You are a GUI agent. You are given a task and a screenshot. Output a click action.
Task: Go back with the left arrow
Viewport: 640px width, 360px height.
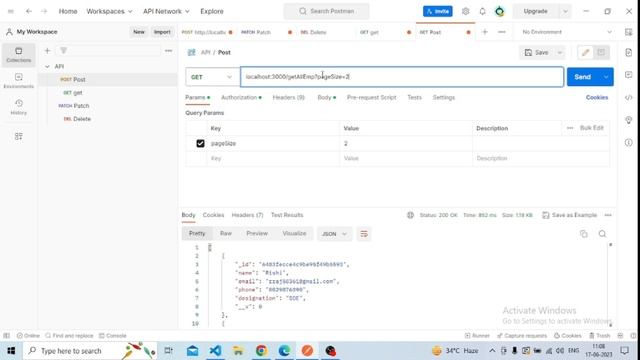point(29,11)
